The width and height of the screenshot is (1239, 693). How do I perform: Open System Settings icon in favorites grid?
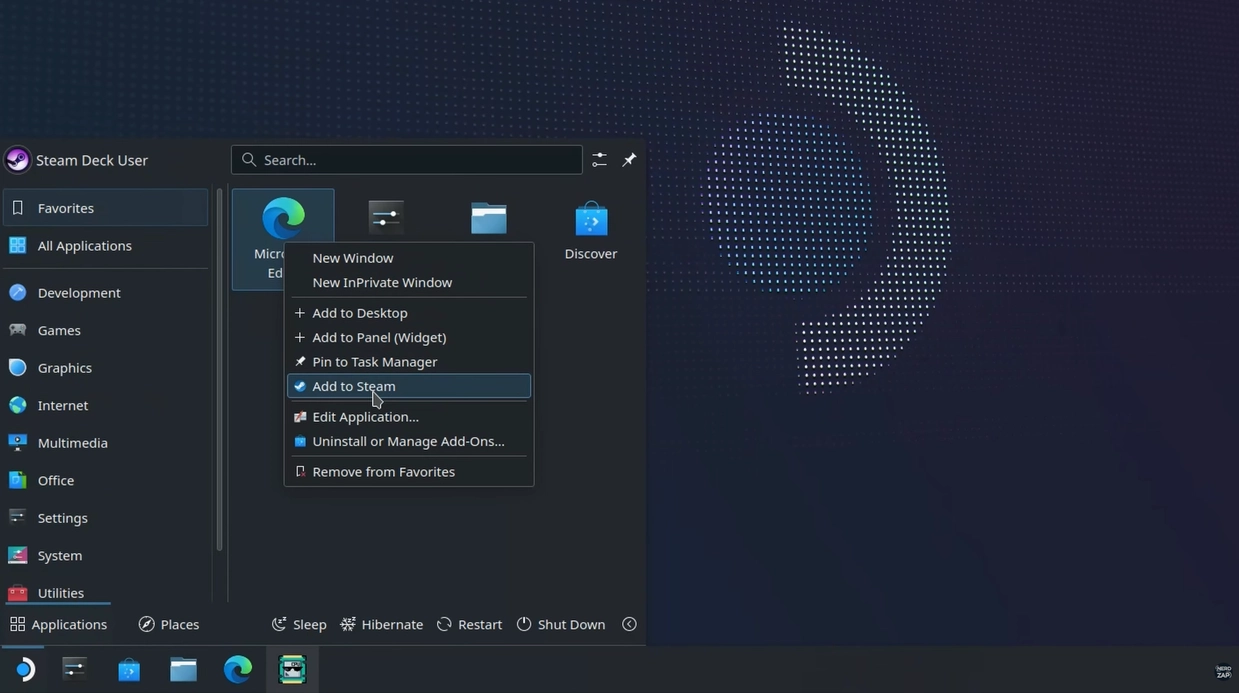click(386, 217)
